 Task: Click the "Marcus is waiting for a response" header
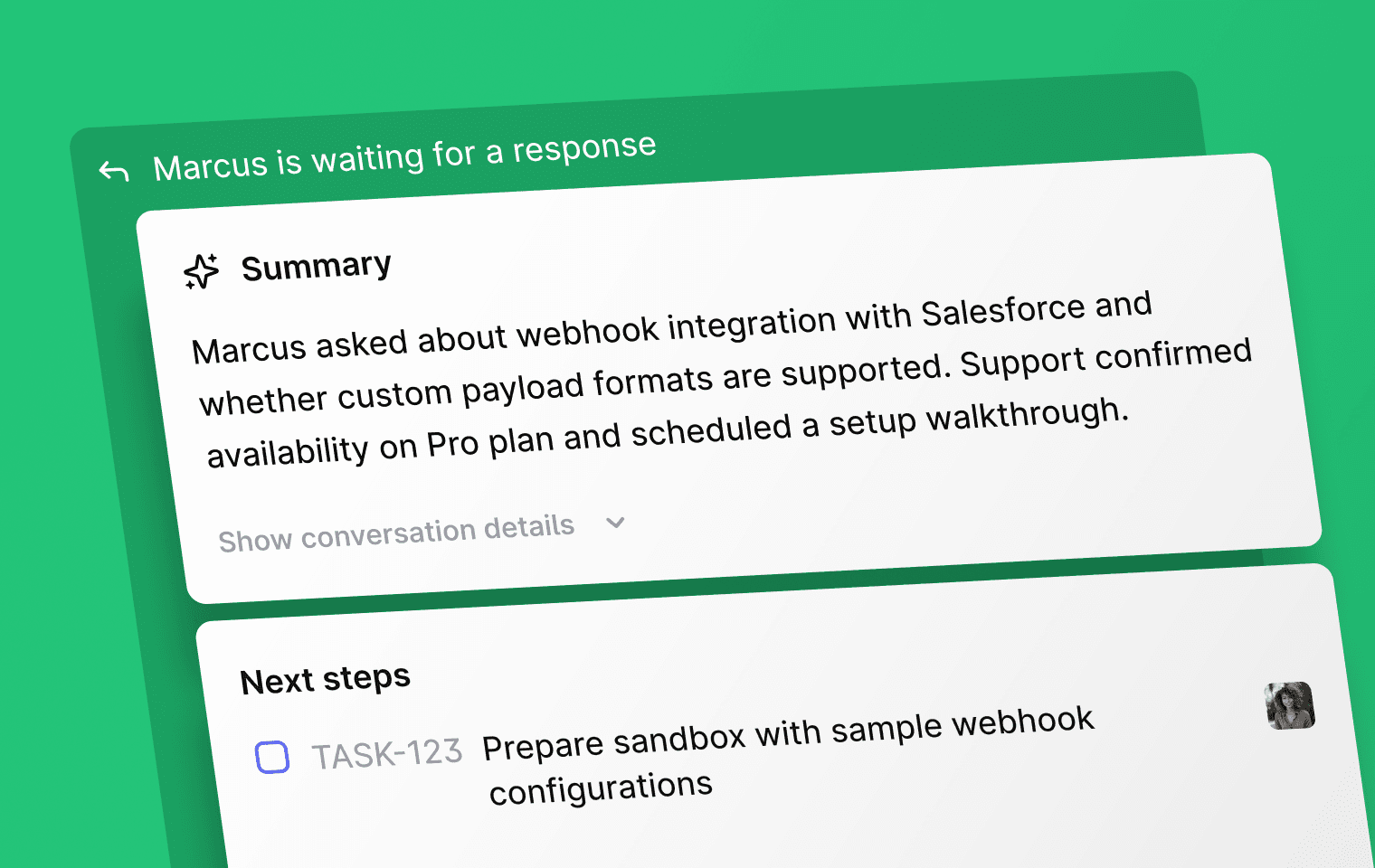click(404, 157)
